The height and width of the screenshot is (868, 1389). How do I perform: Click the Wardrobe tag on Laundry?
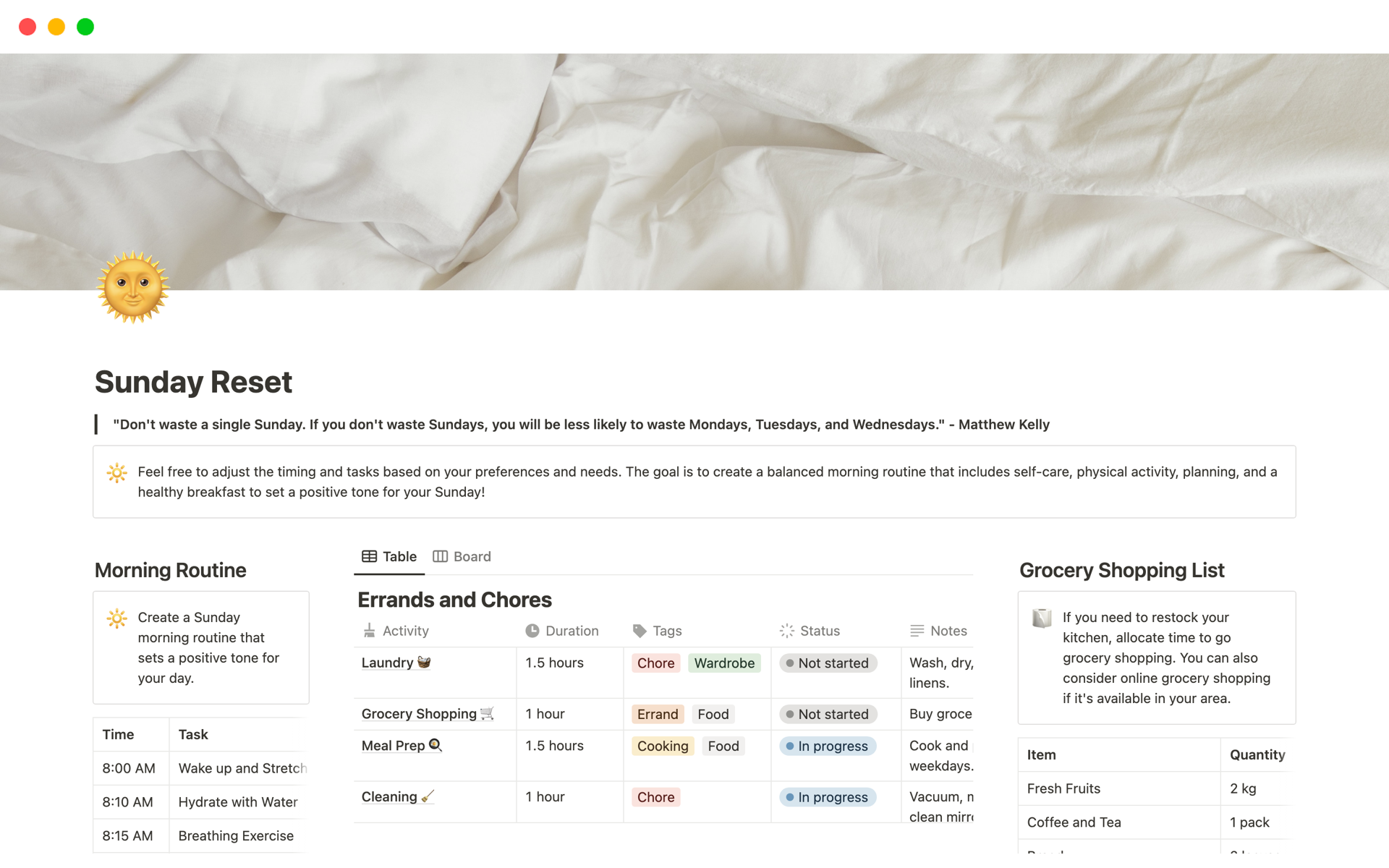[x=724, y=663]
